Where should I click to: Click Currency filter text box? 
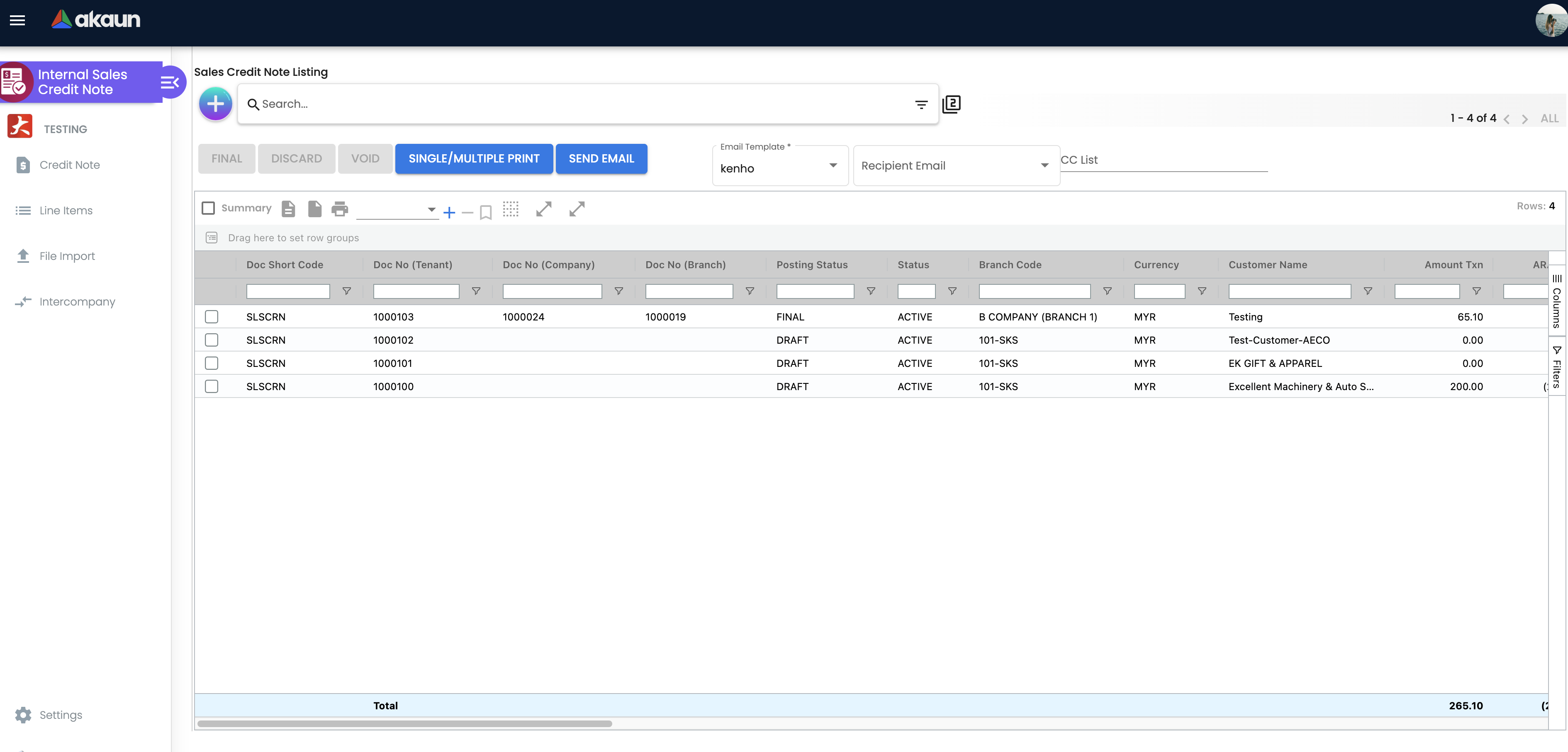point(1159,291)
